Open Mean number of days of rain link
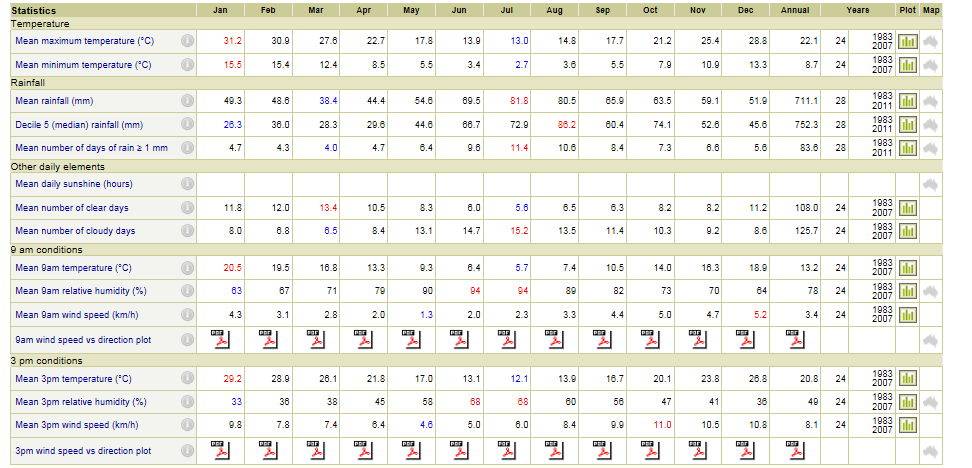Image resolution: width=972 pixels, height=468 pixels. [x=91, y=148]
